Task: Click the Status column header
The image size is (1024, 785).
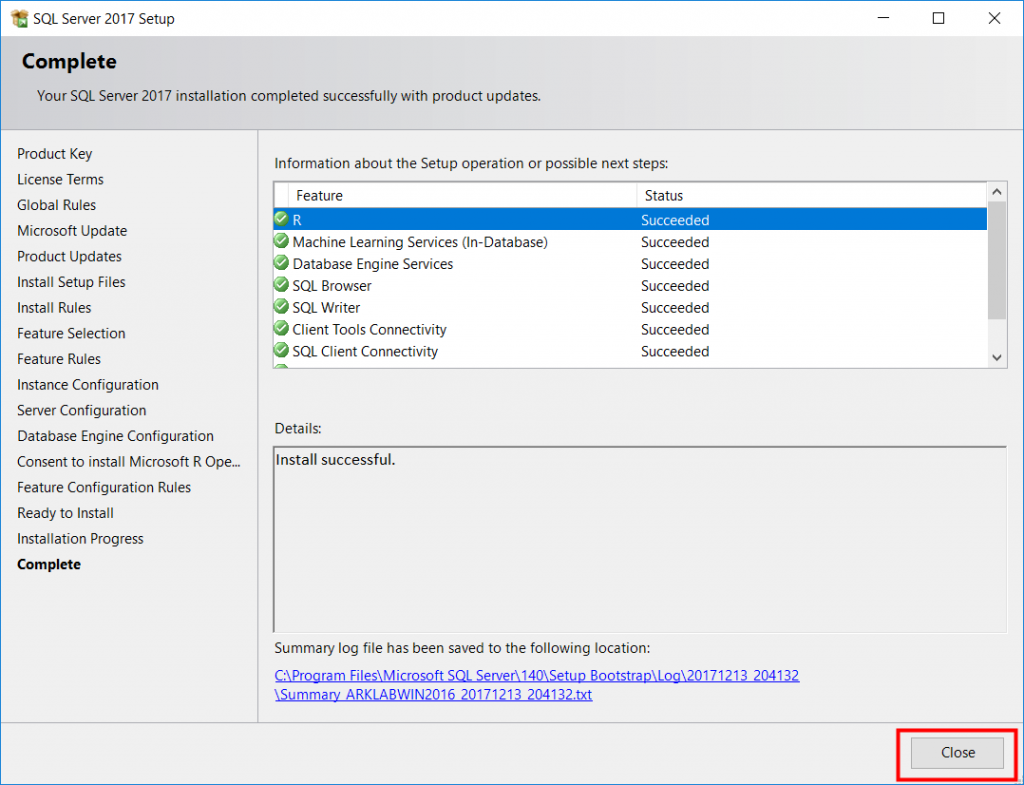Action: [x=812, y=195]
